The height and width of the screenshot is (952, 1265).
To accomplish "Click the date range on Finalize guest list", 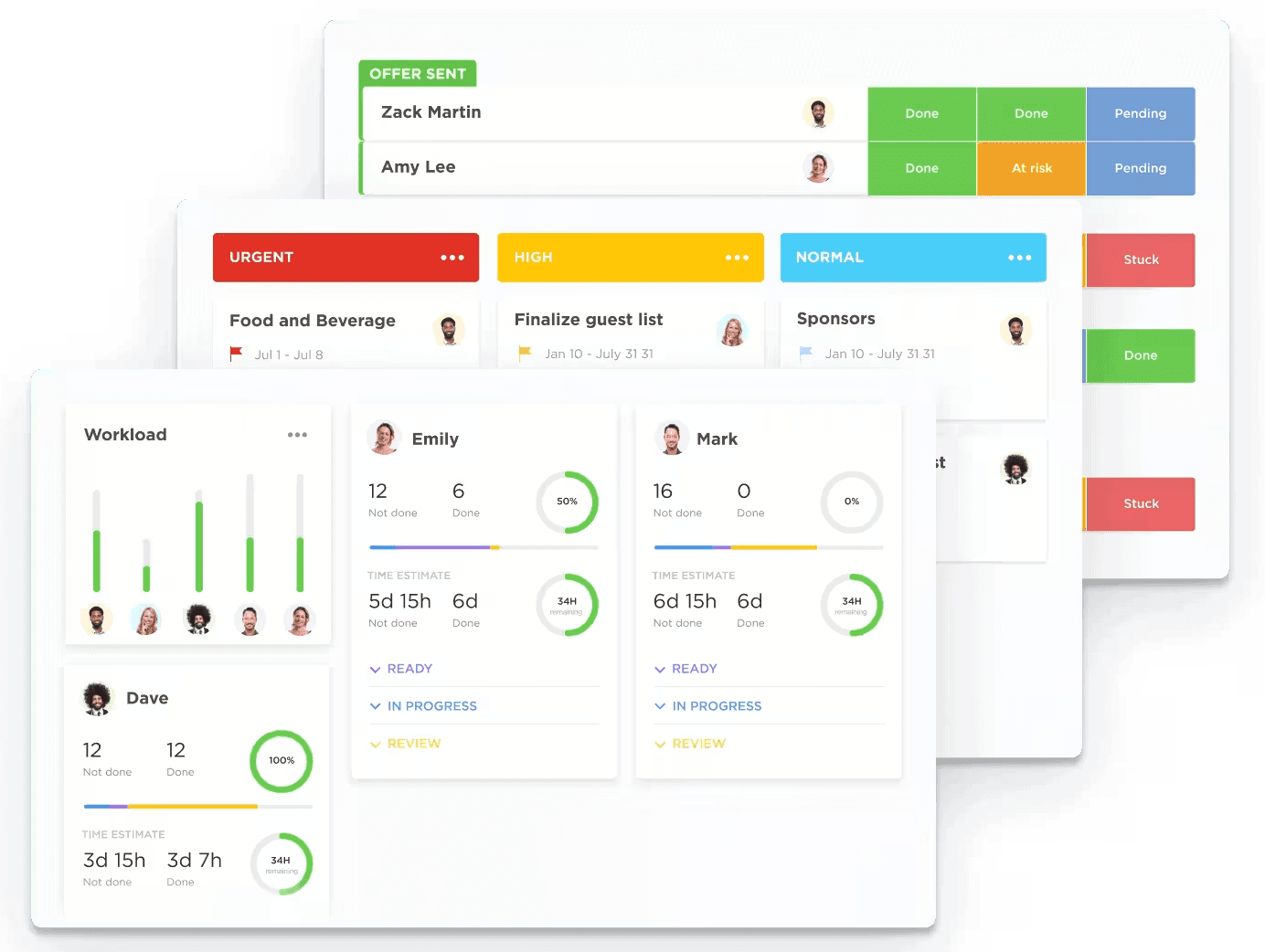I will [x=599, y=354].
